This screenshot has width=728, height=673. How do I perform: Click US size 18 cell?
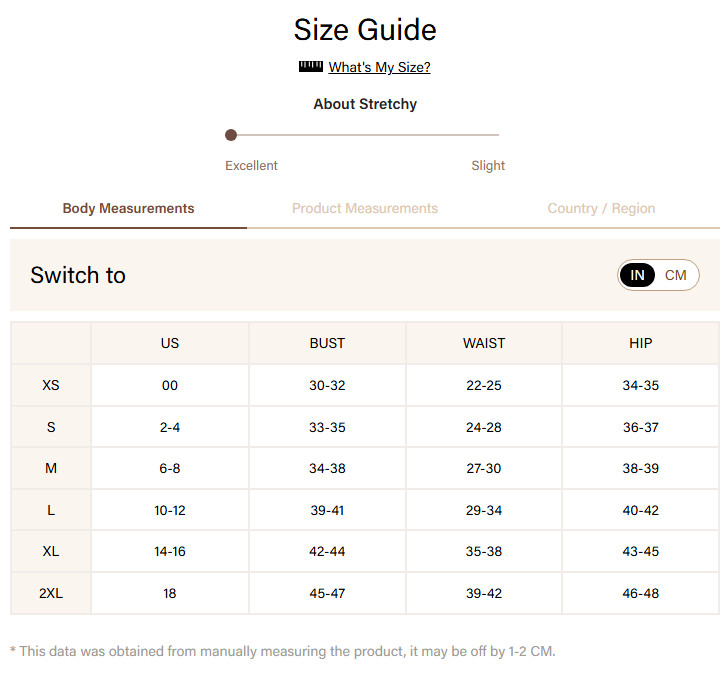click(170, 593)
